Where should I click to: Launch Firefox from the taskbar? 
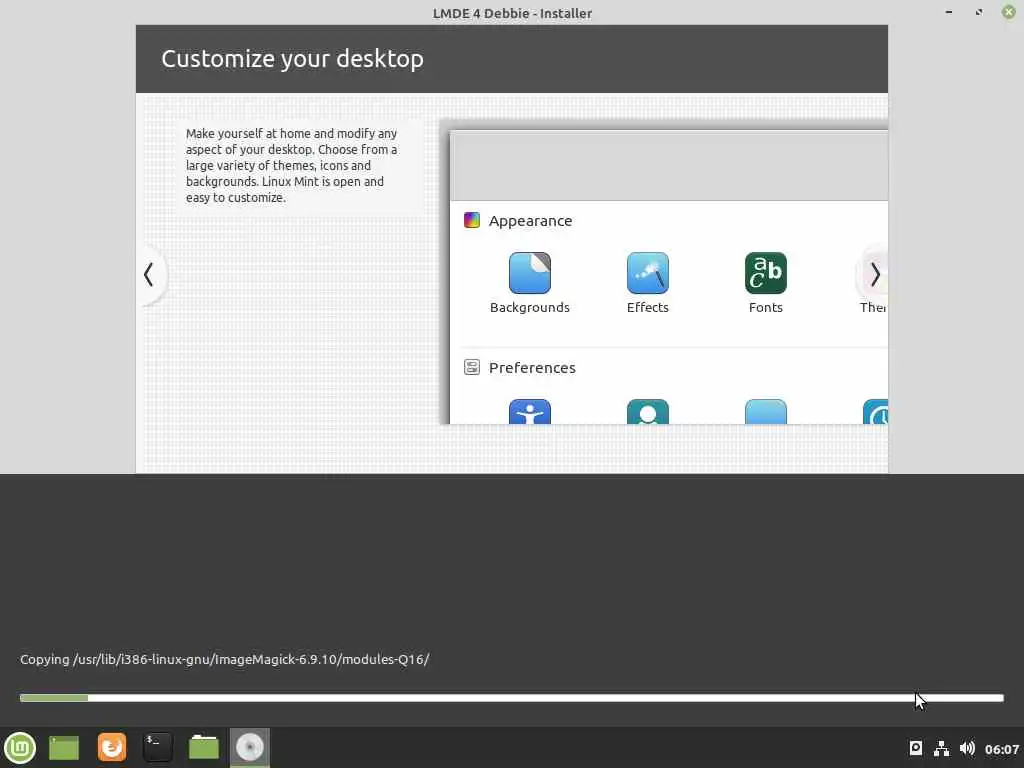coord(112,747)
